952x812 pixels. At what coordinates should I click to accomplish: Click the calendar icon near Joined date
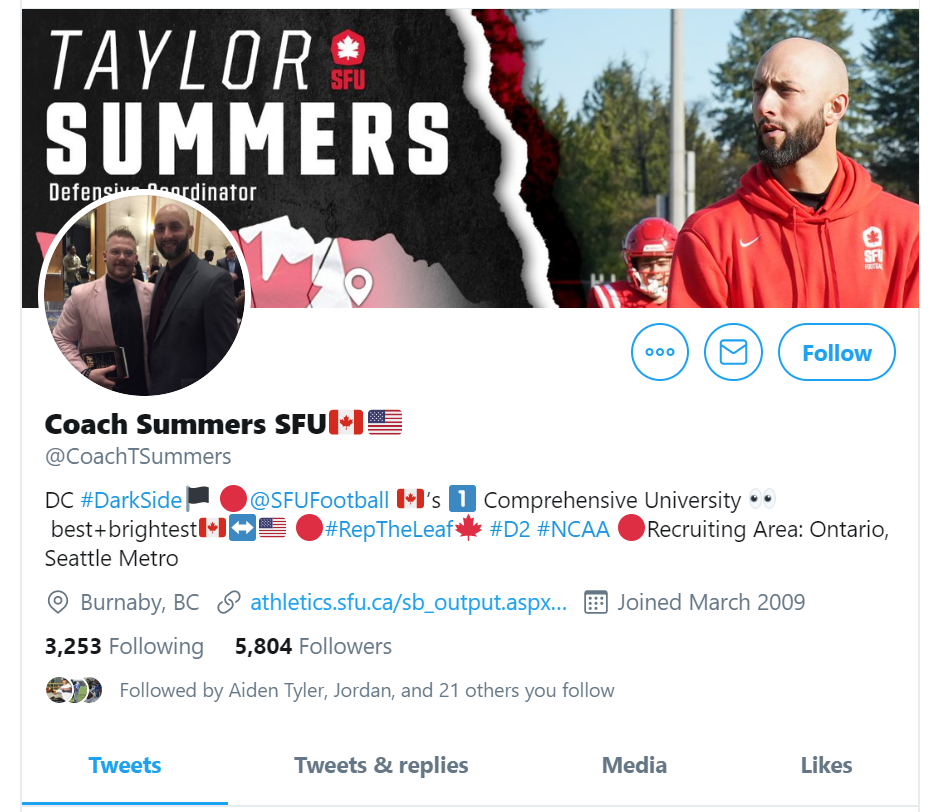click(x=595, y=602)
